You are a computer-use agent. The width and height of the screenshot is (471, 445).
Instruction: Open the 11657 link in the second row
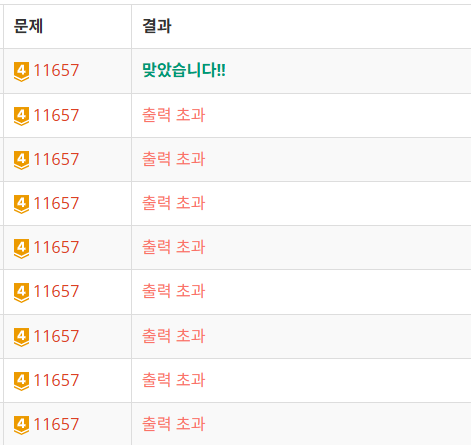[56, 115]
